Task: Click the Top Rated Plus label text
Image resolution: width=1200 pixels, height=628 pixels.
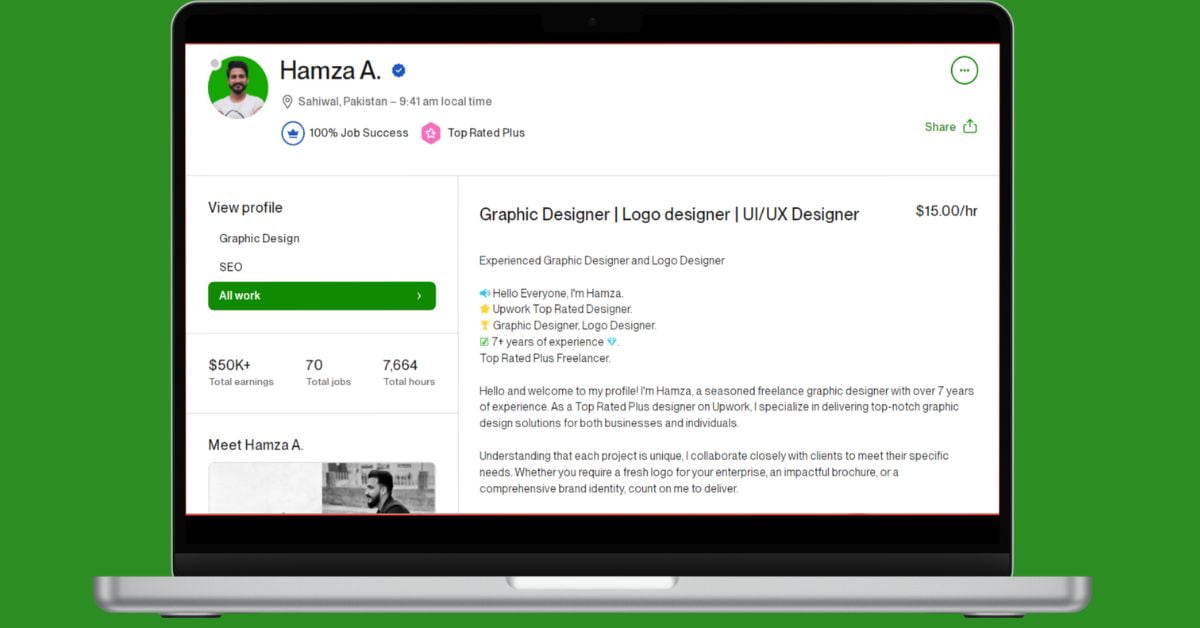Action: click(489, 132)
